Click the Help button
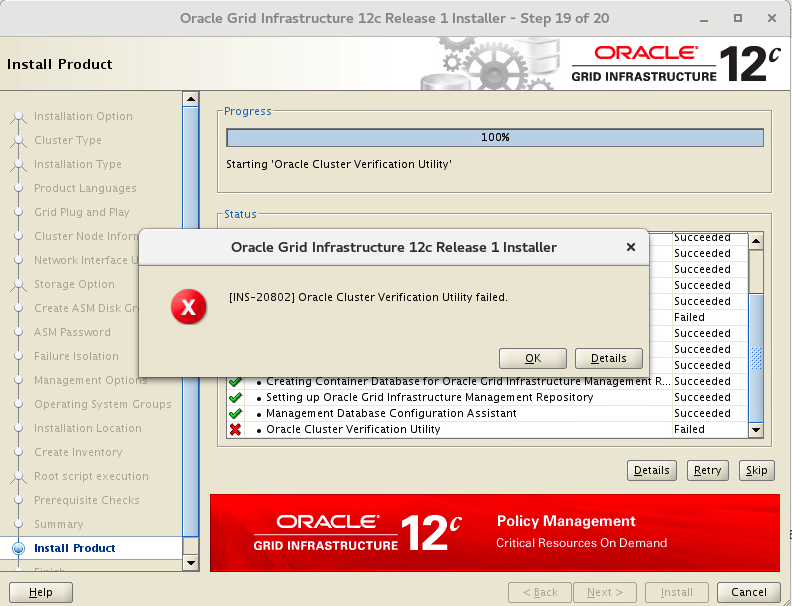 tap(41, 592)
